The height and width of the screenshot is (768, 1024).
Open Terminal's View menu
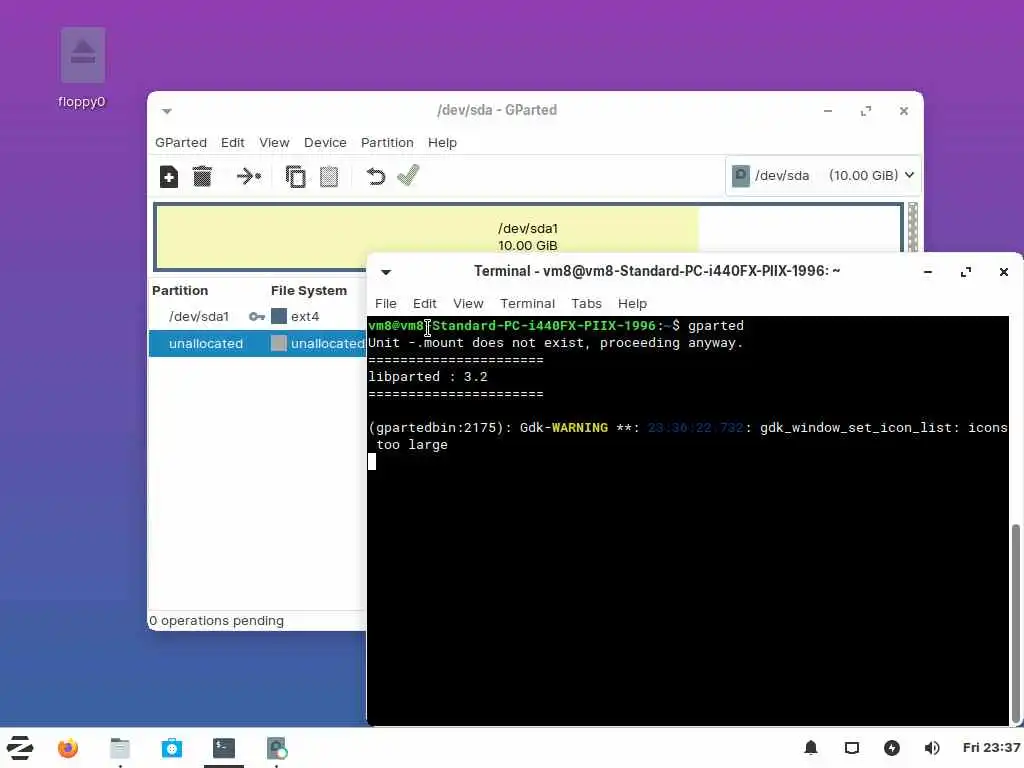tap(468, 304)
